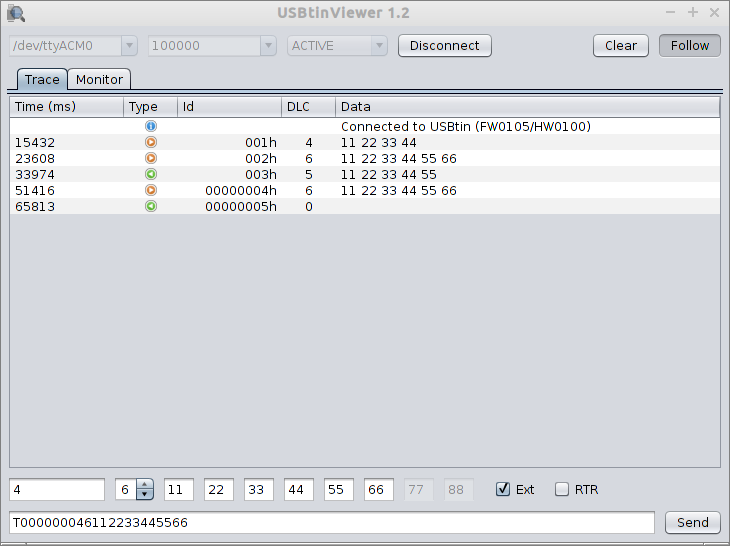The image size is (730, 546).
Task: Click the blue info icon in first row
Action: tap(151, 126)
